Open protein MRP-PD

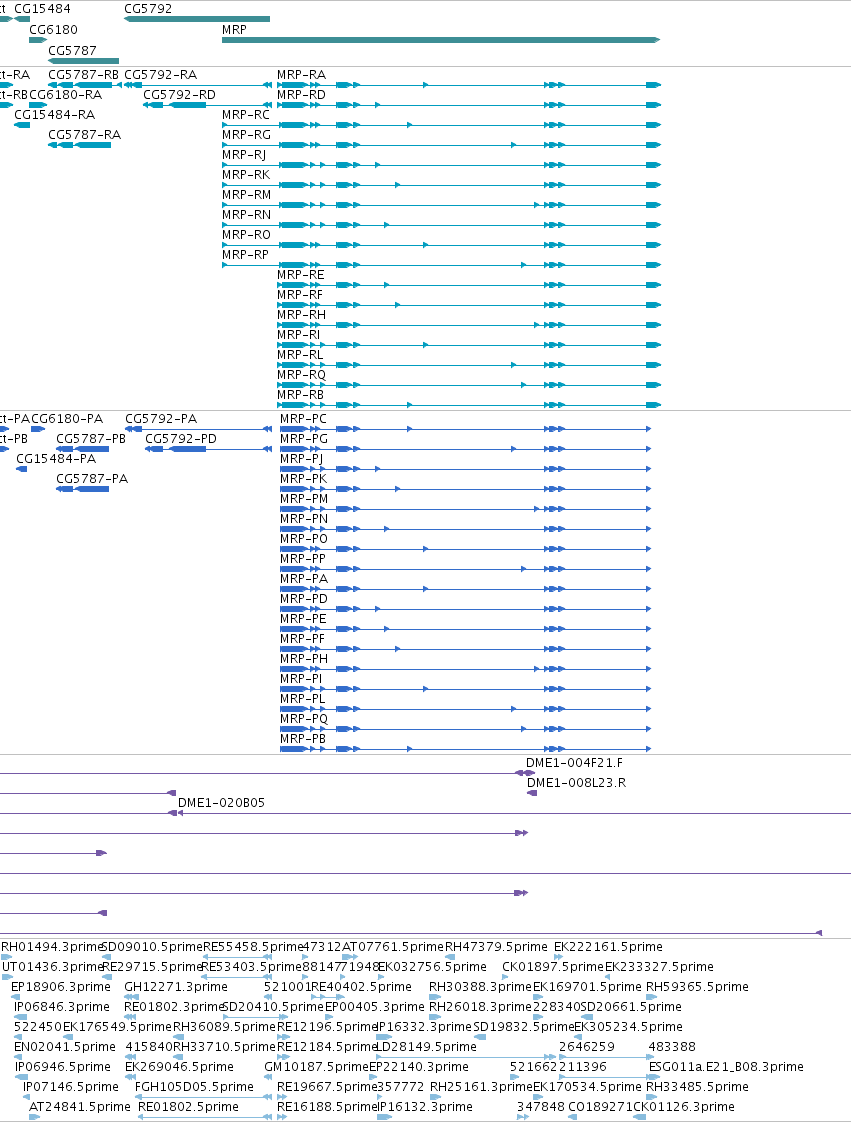(304, 600)
